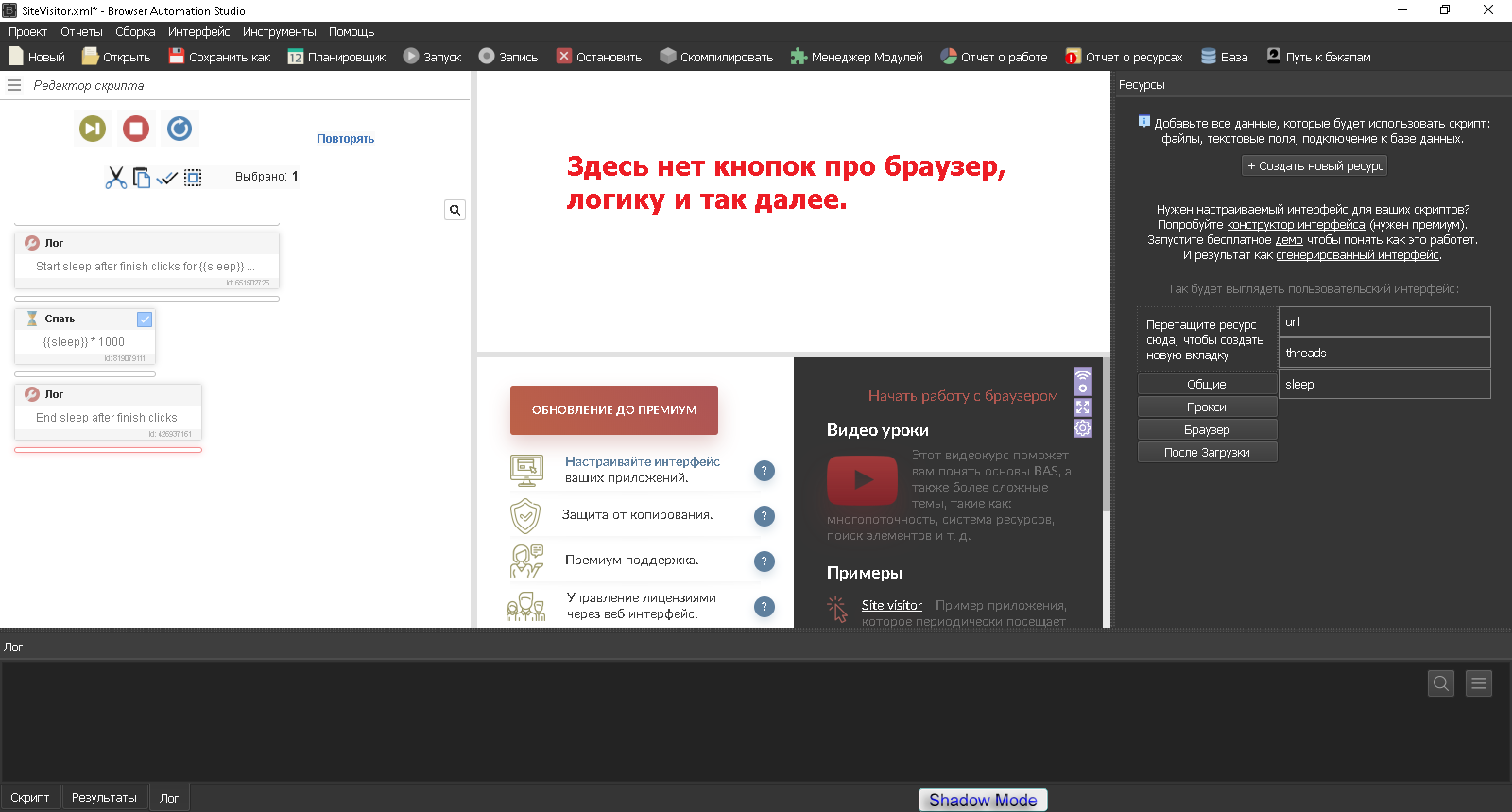Open the log panel options menu icon
The image size is (1512, 812).
click(1479, 683)
